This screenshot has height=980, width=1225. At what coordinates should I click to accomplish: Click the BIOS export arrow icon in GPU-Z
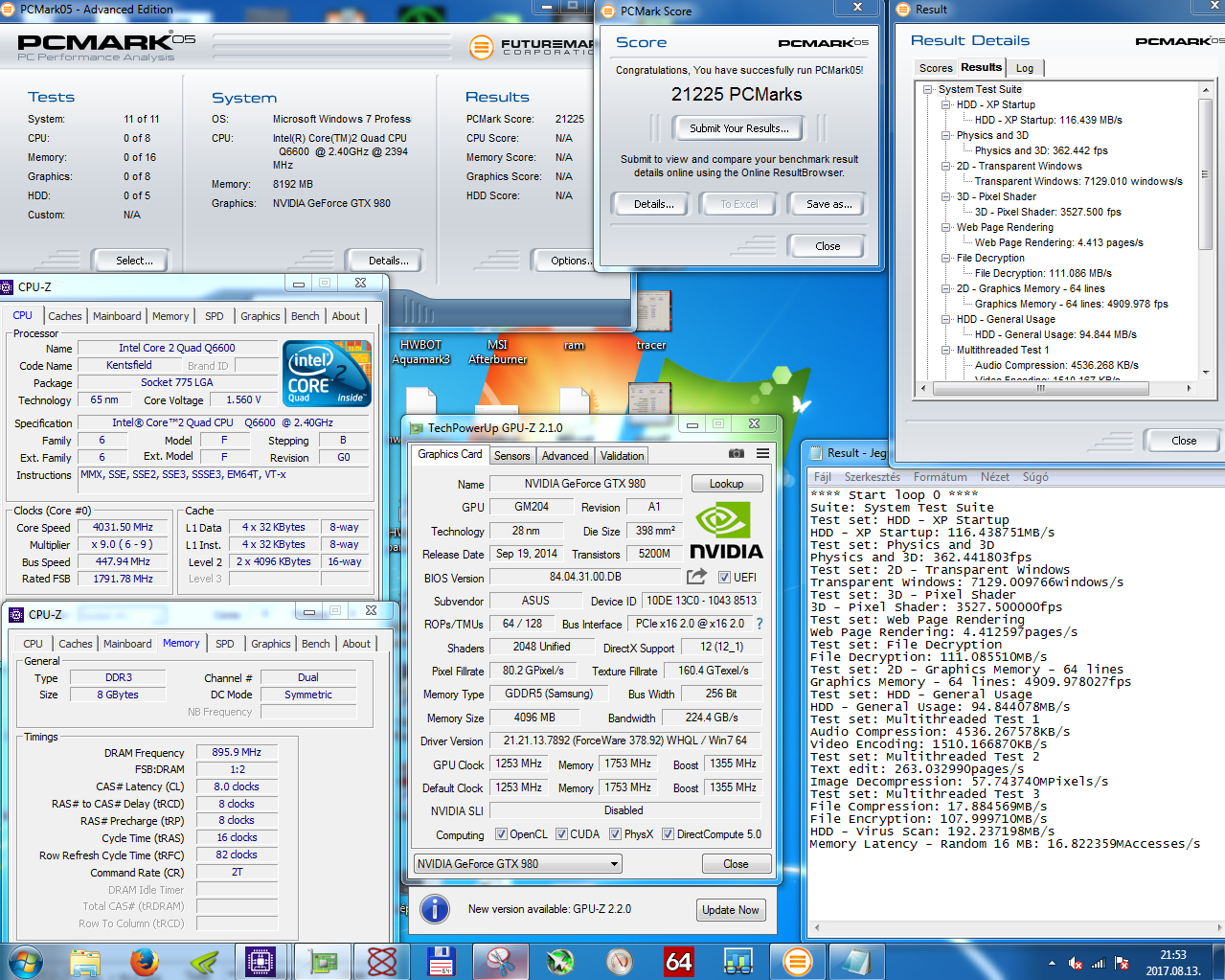click(696, 577)
